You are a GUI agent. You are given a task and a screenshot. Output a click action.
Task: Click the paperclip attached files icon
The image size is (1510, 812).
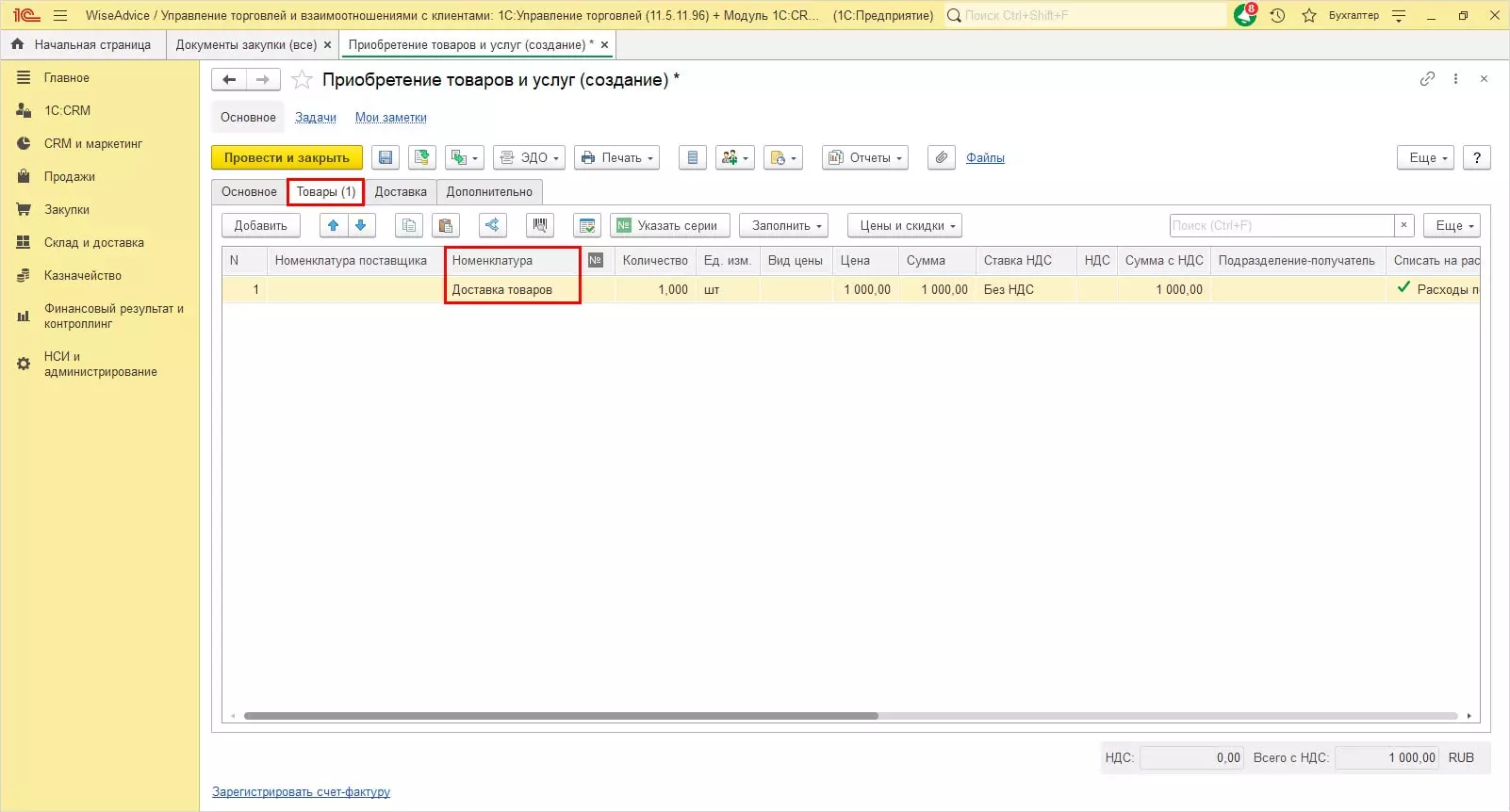pyautogui.click(x=941, y=158)
